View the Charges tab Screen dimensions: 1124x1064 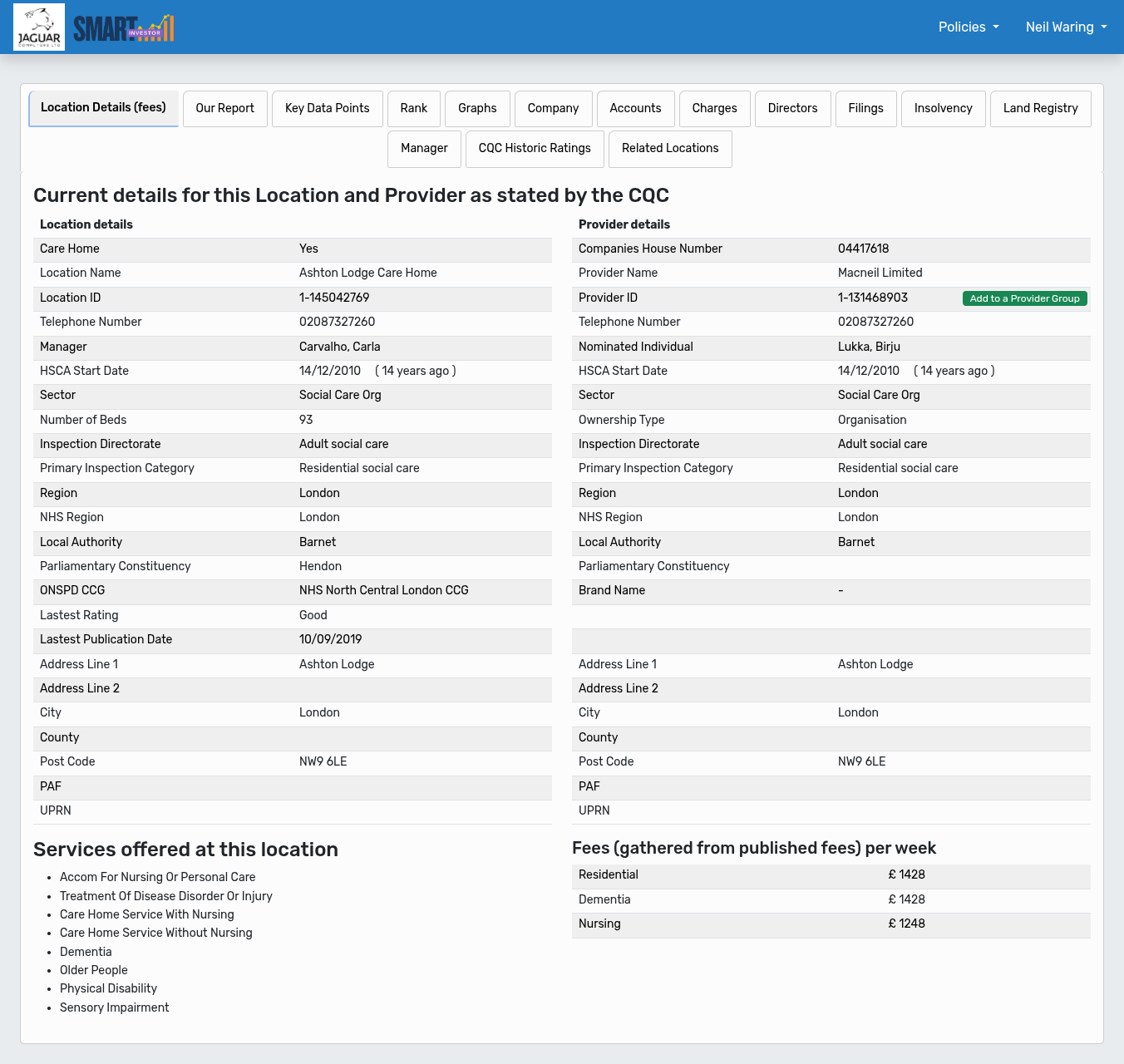pos(714,109)
